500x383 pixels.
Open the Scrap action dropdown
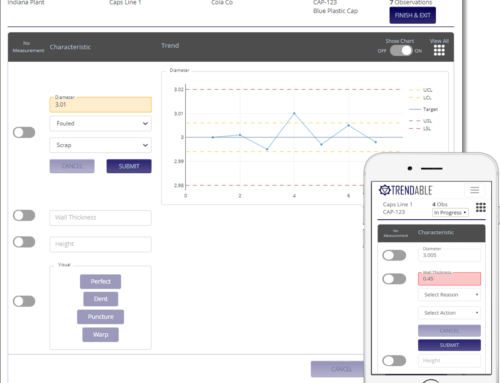[x=101, y=145]
